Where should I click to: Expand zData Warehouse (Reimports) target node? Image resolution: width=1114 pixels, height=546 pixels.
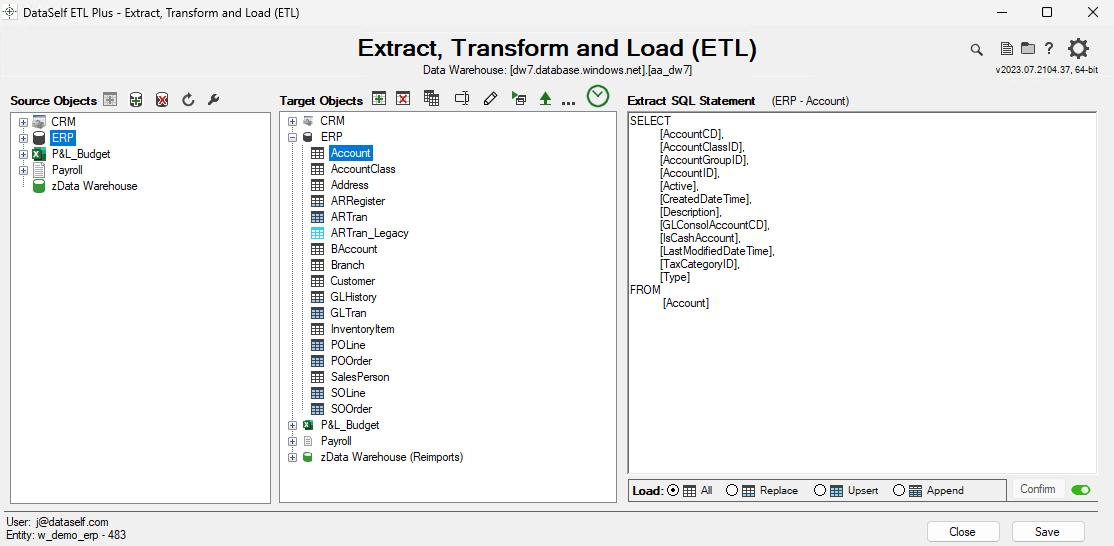[292, 457]
